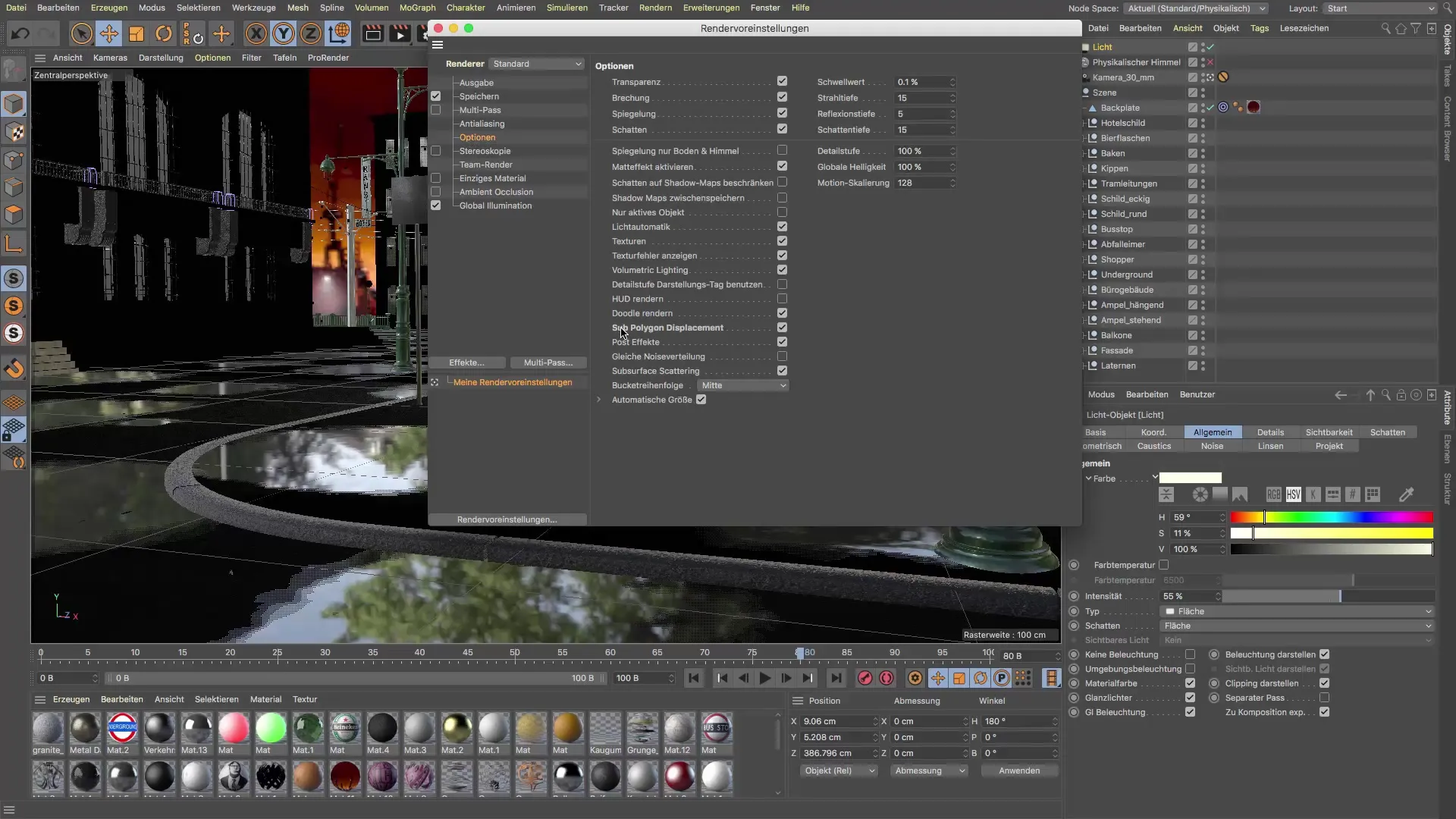Open the Schatten type dropdown
The image size is (1456, 819).
click(1297, 626)
